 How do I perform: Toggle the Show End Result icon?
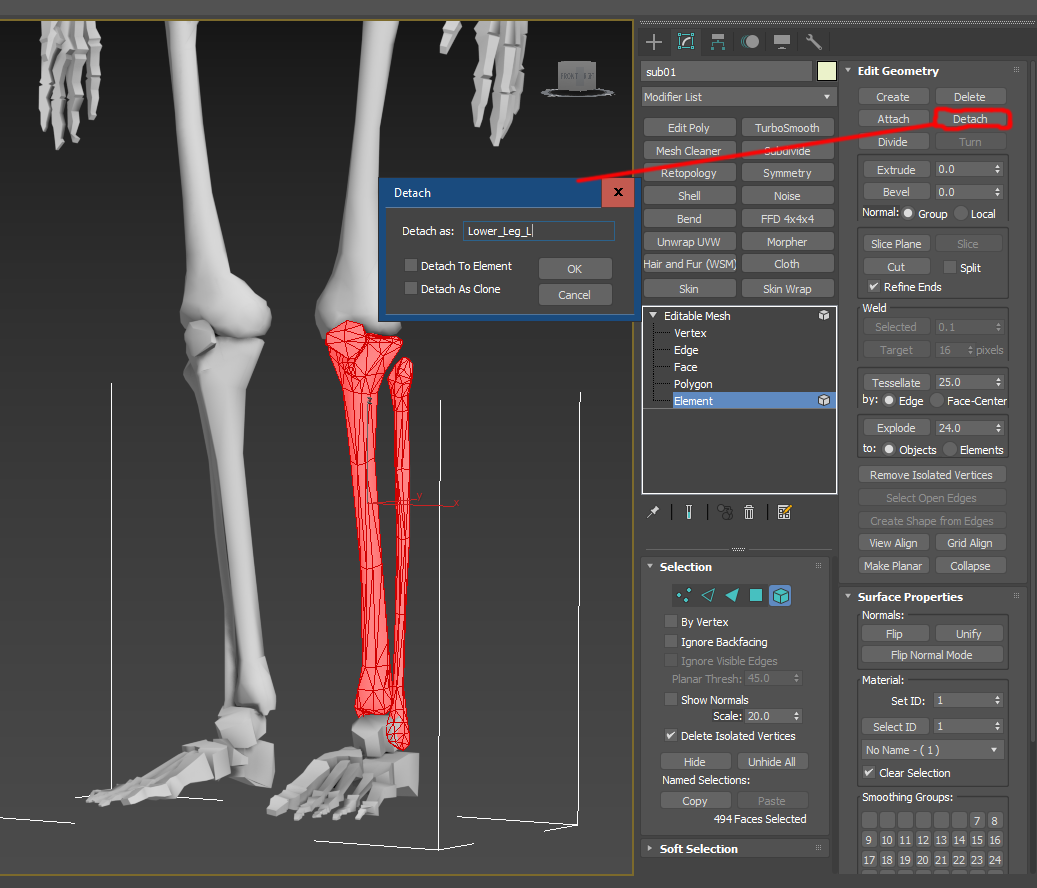pos(688,512)
